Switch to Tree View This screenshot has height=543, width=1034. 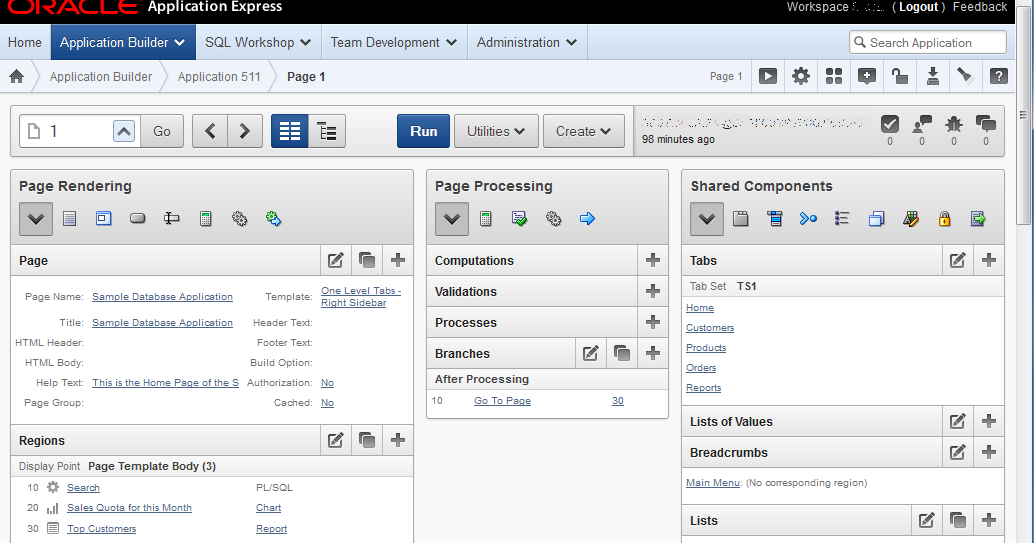coord(327,131)
